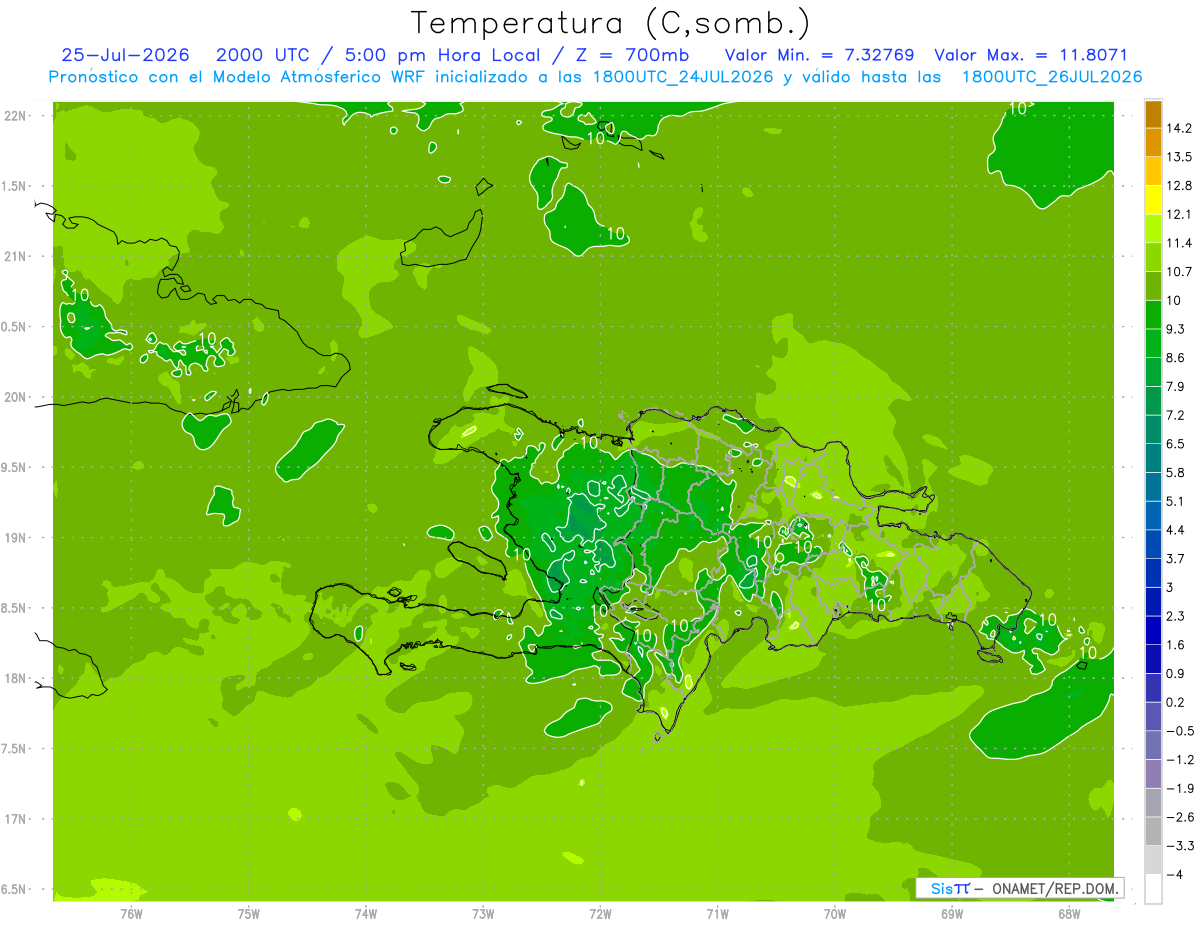Pick the teal swatch between 5.8 and 6.5
This screenshot has width=1200, height=927.
pos(1153,458)
